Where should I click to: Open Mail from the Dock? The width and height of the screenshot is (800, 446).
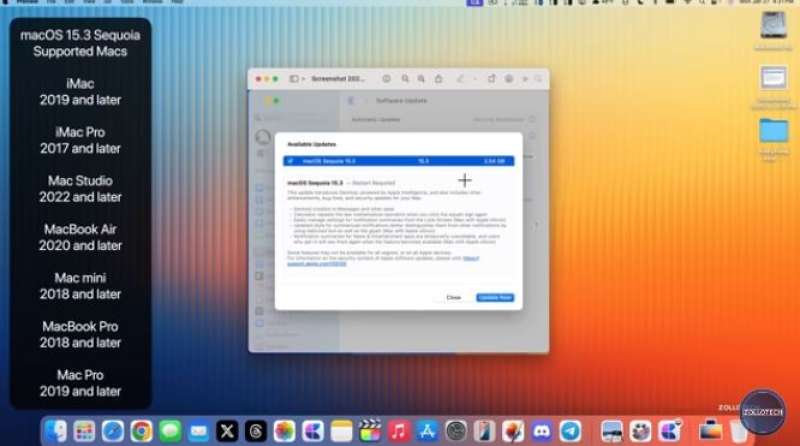(x=198, y=432)
